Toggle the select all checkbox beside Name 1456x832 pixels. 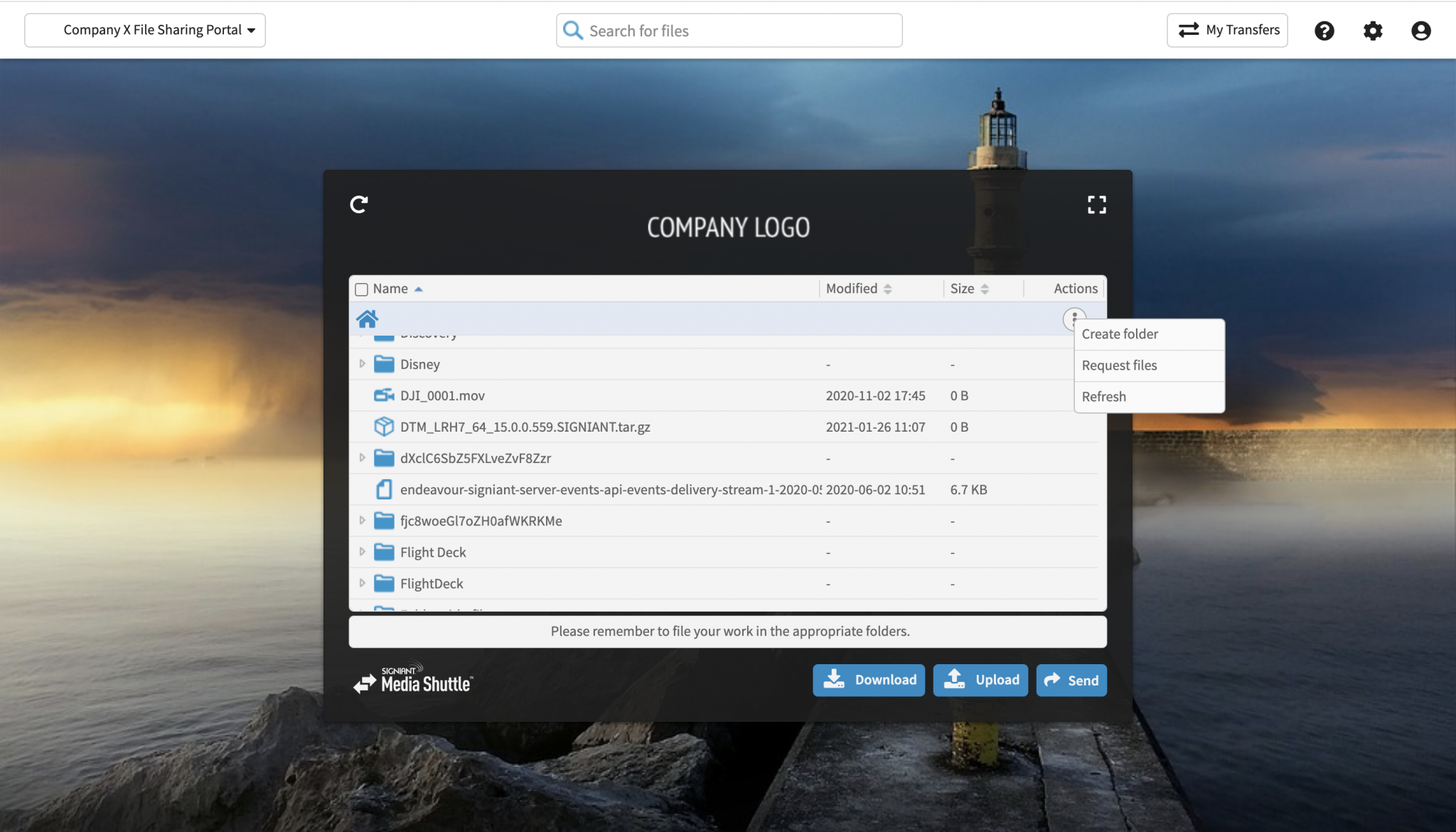tap(361, 289)
